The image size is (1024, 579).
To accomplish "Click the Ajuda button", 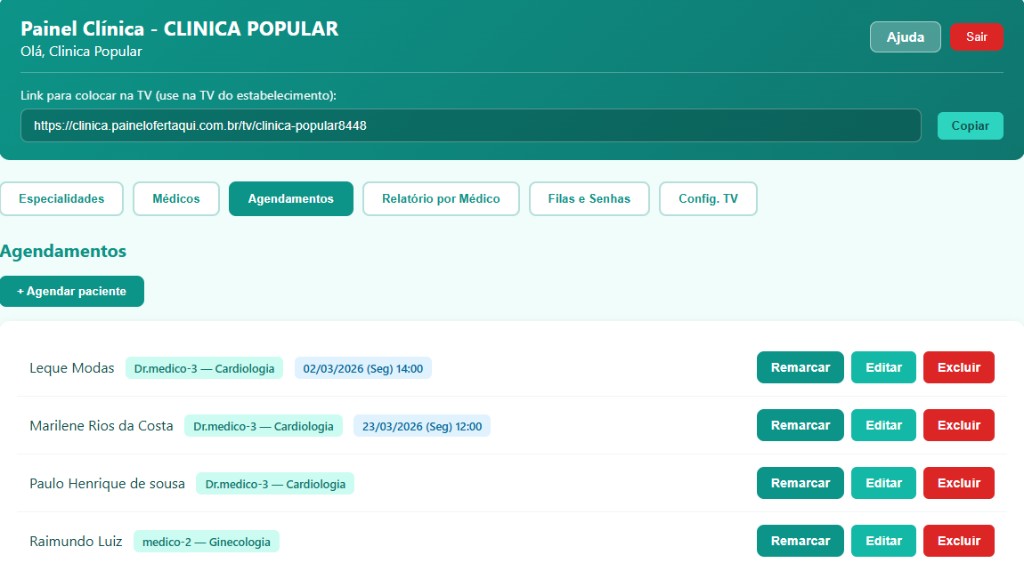I will pyautogui.click(x=905, y=37).
